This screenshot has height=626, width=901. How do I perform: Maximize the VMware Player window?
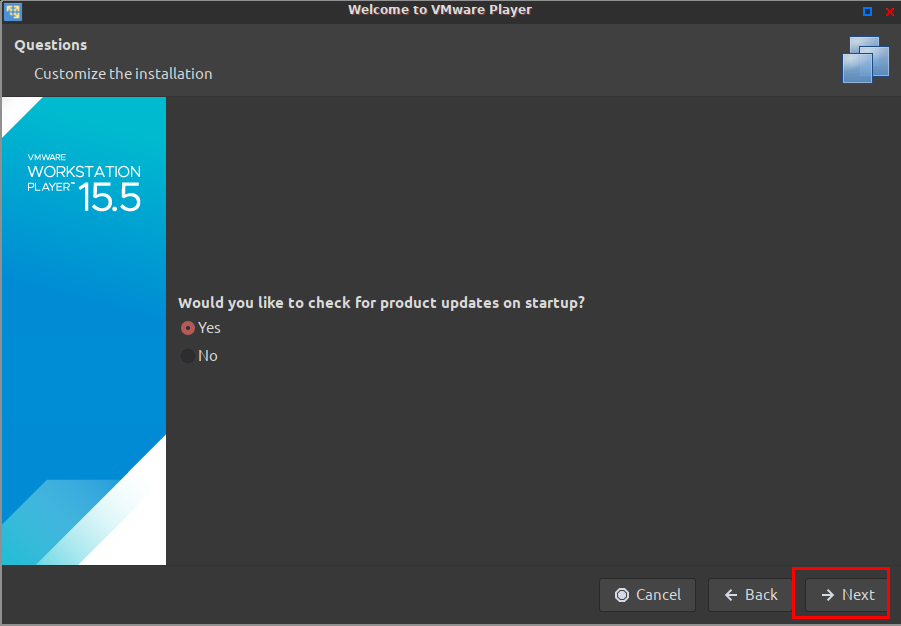pos(867,11)
